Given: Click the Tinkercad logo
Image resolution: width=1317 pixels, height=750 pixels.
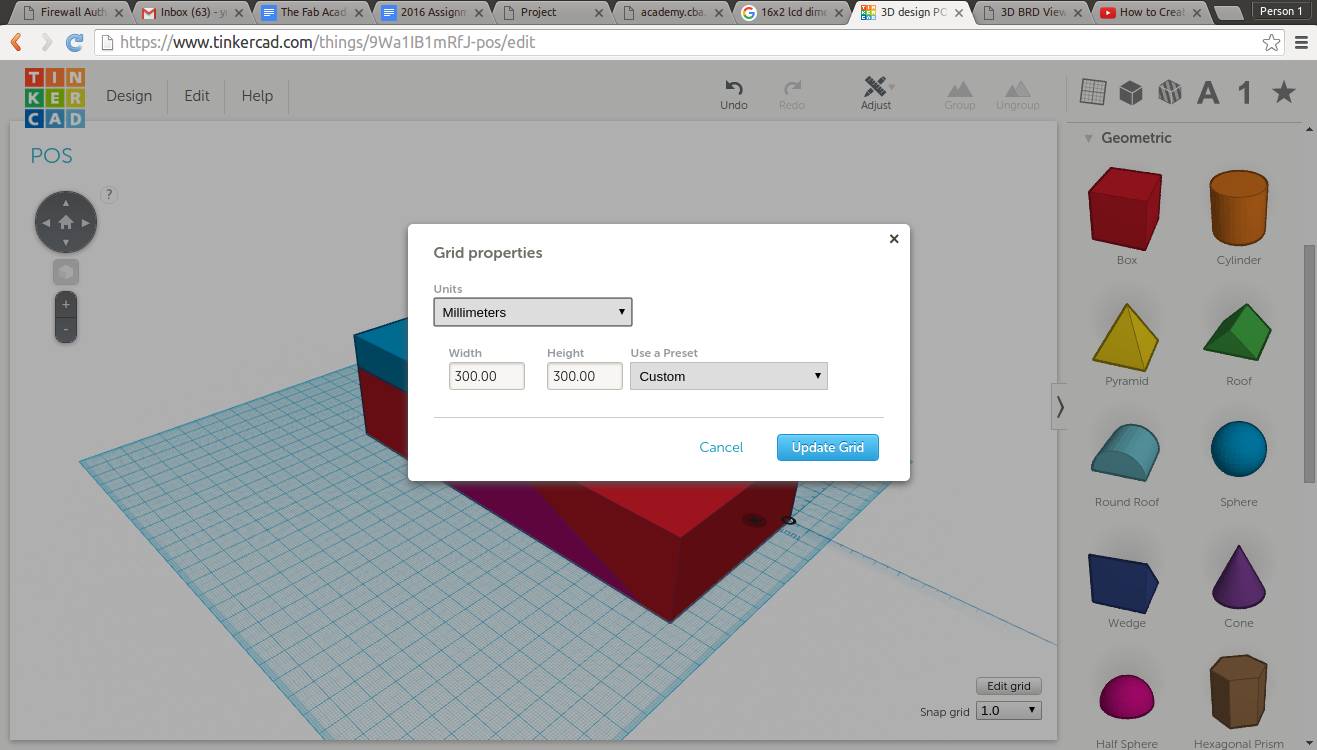Looking at the screenshot, I should click(x=55, y=97).
